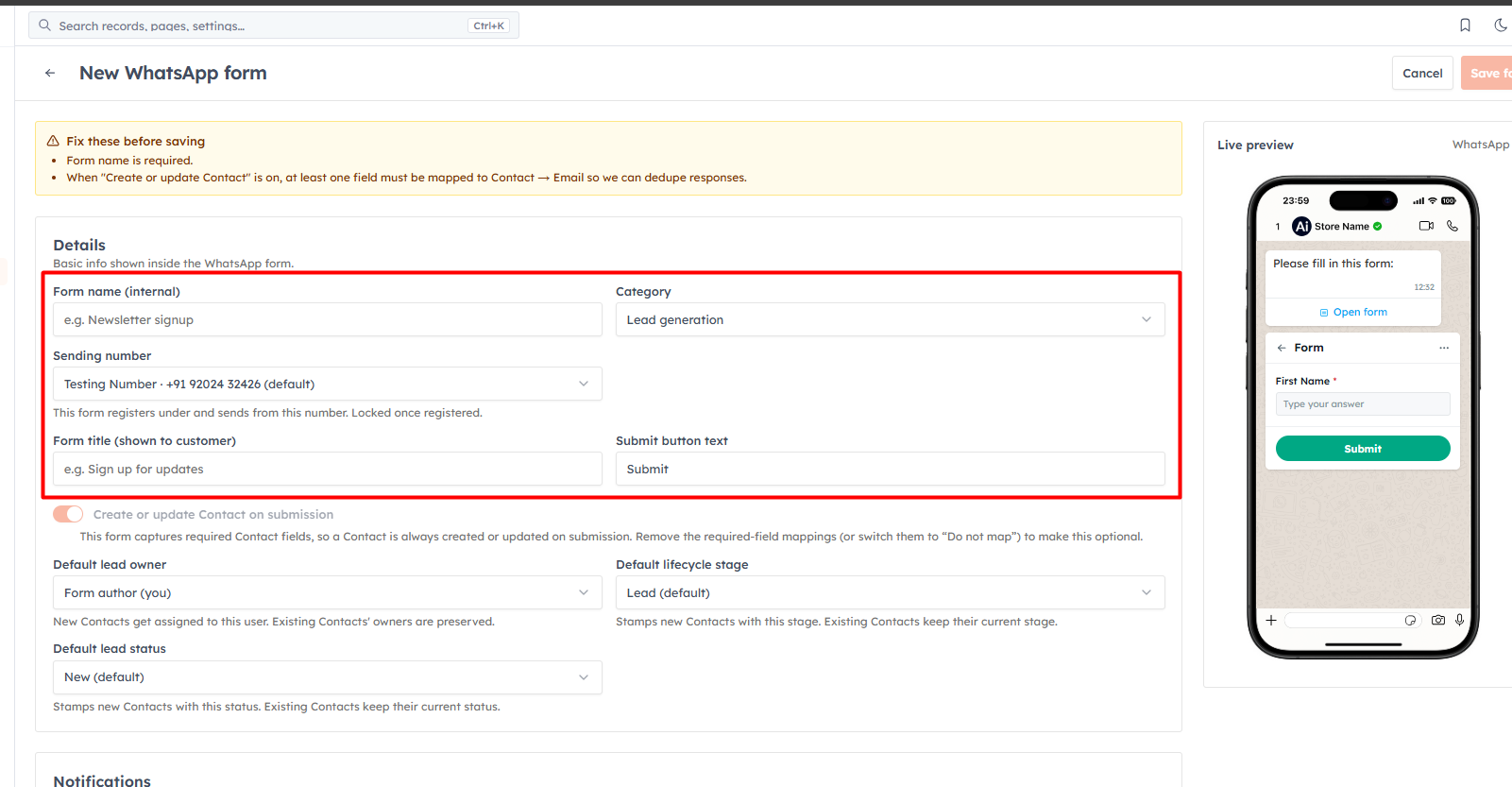Screen dimensions: 1512x787
Task: Open bookmarks via the bookmark icon
Action: pos(1465,26)
